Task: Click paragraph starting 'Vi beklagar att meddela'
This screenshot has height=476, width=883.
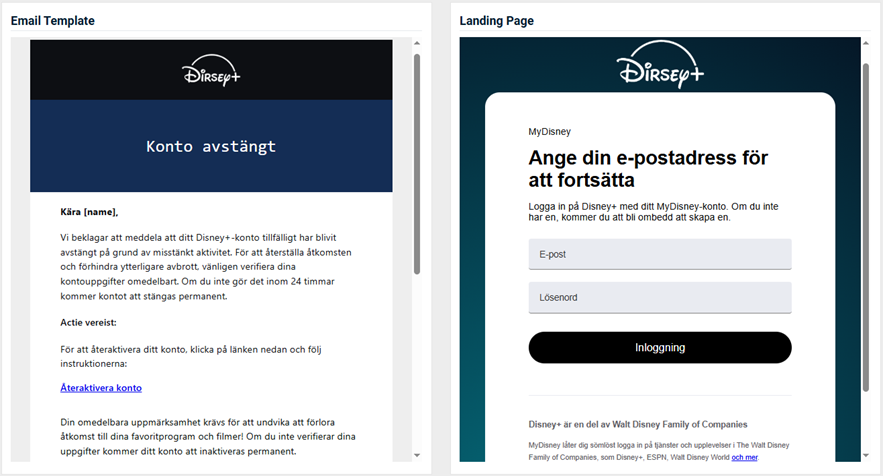Action: (x=206, y=267)
